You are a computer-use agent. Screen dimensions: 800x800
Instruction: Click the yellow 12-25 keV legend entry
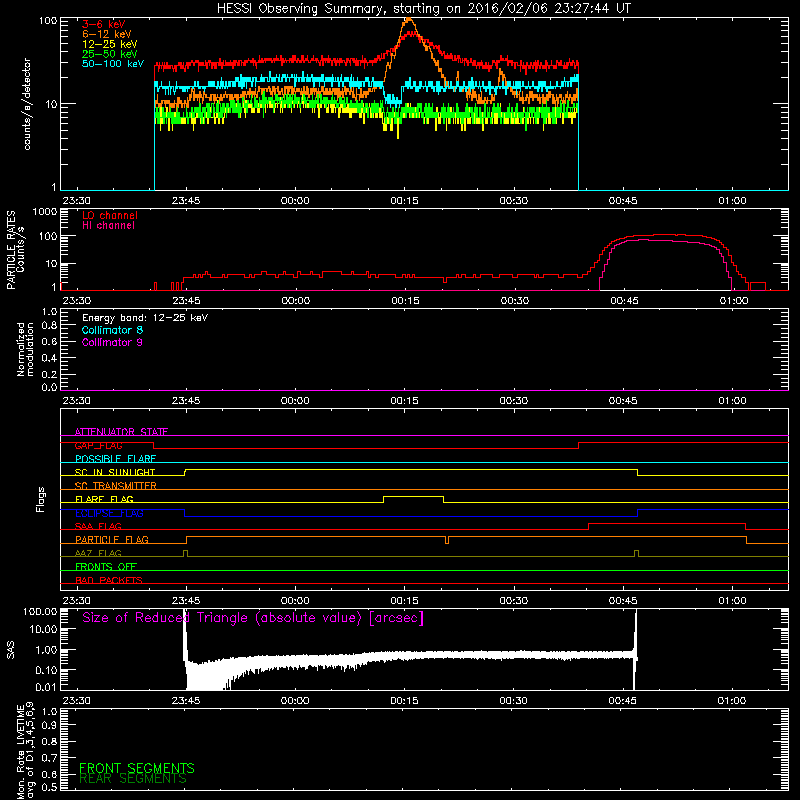110,44
